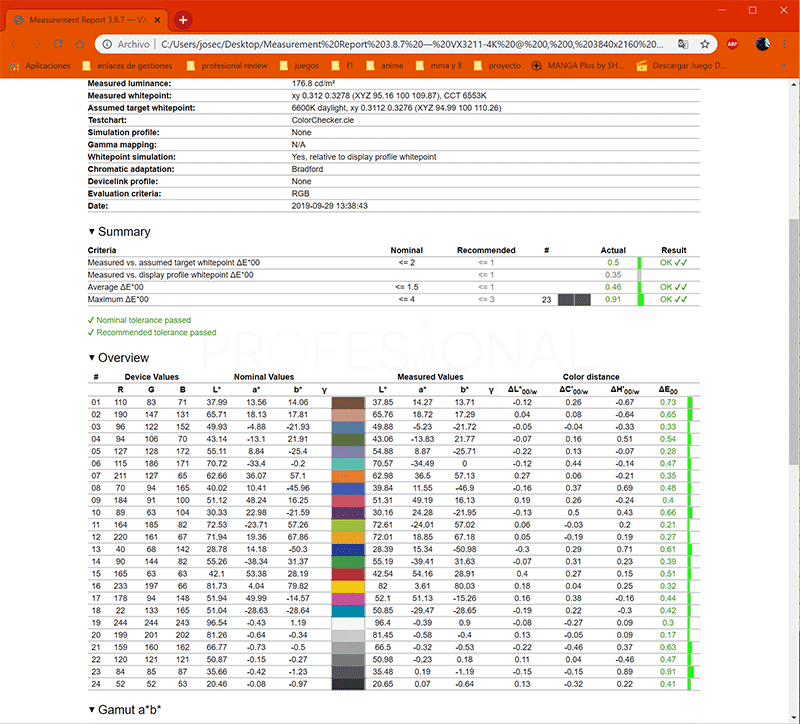Click the dark blue swatch of row 13
The height and width of the screenshot is (724, 800).
click(x=348, y=550)
